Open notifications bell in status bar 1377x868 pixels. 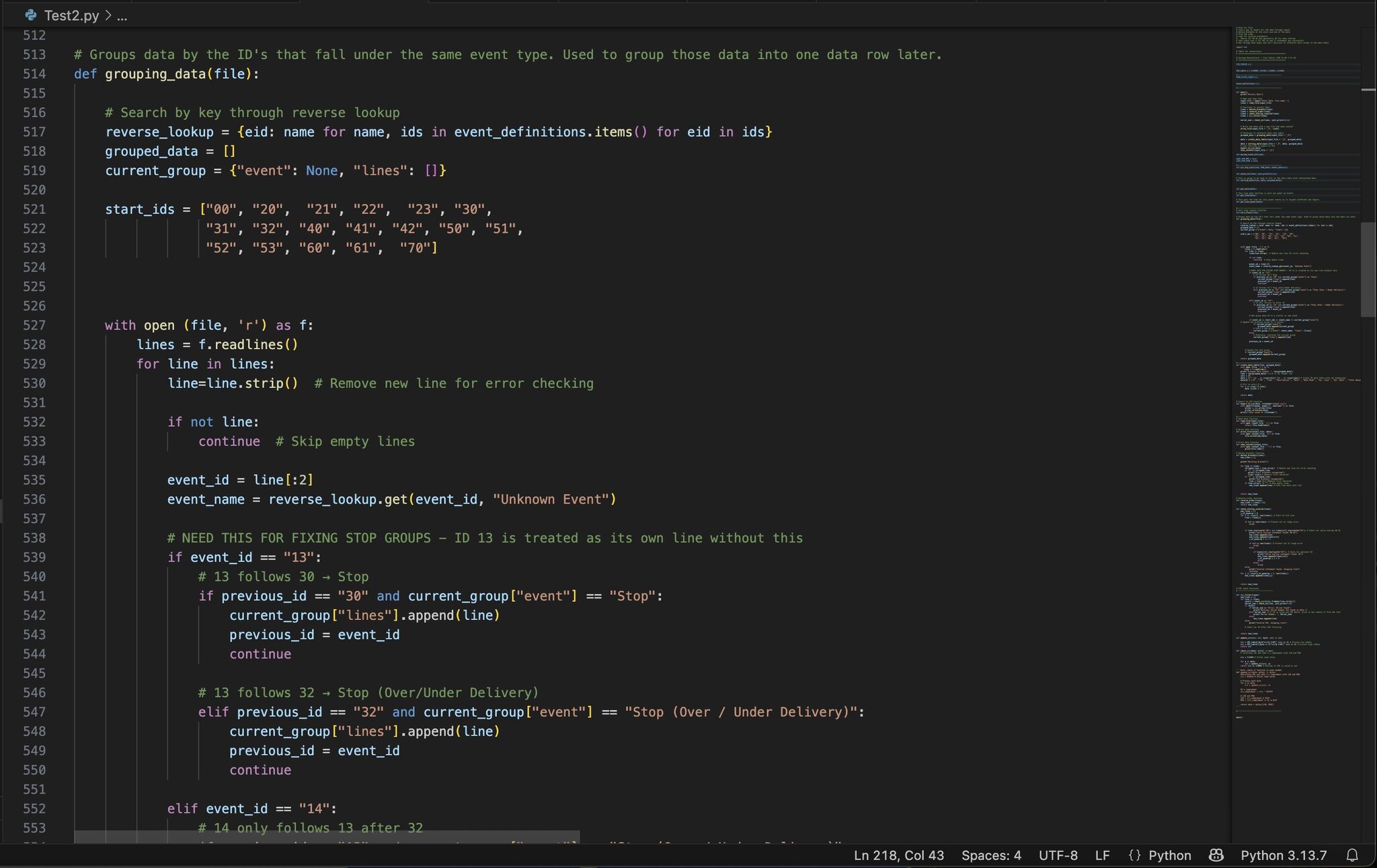(x=1352, y=855)
